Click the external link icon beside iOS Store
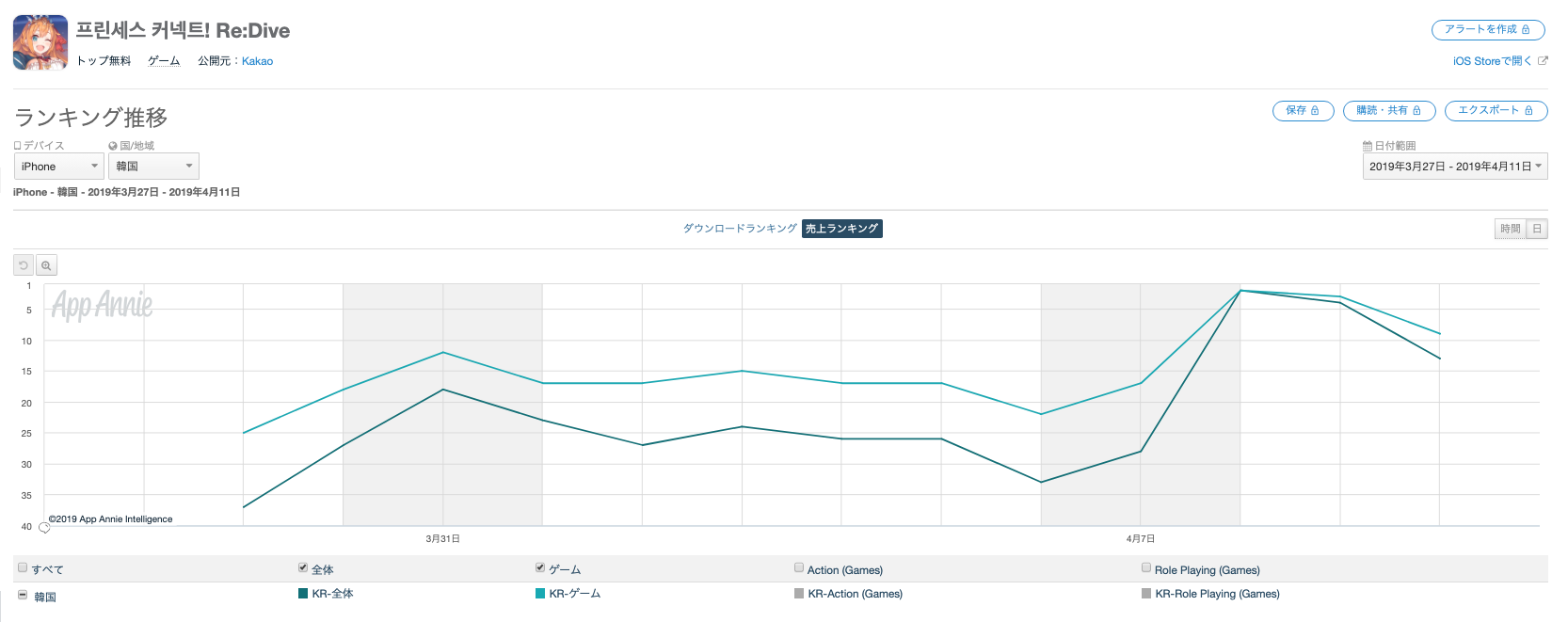 (x=1543, y=61)
